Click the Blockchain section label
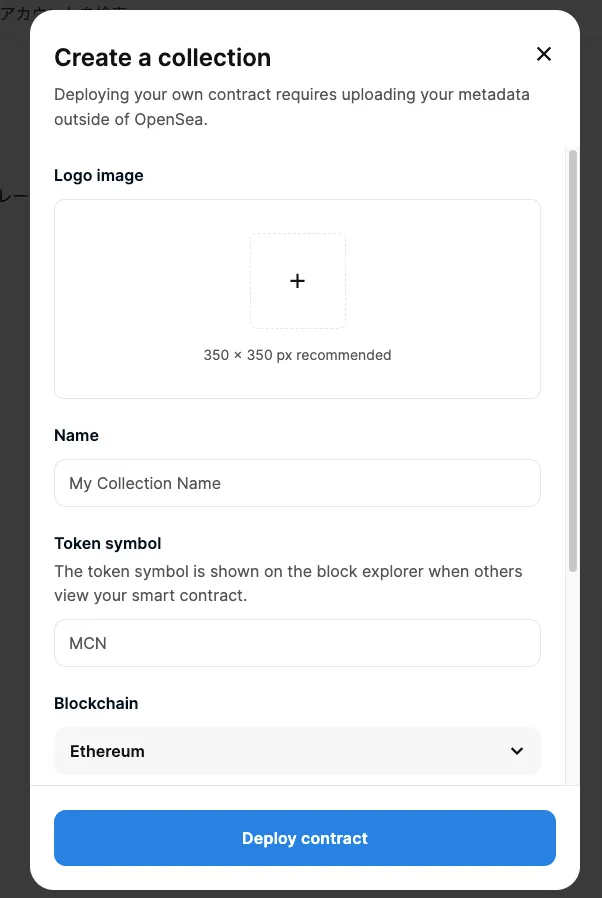 (96, 703)
